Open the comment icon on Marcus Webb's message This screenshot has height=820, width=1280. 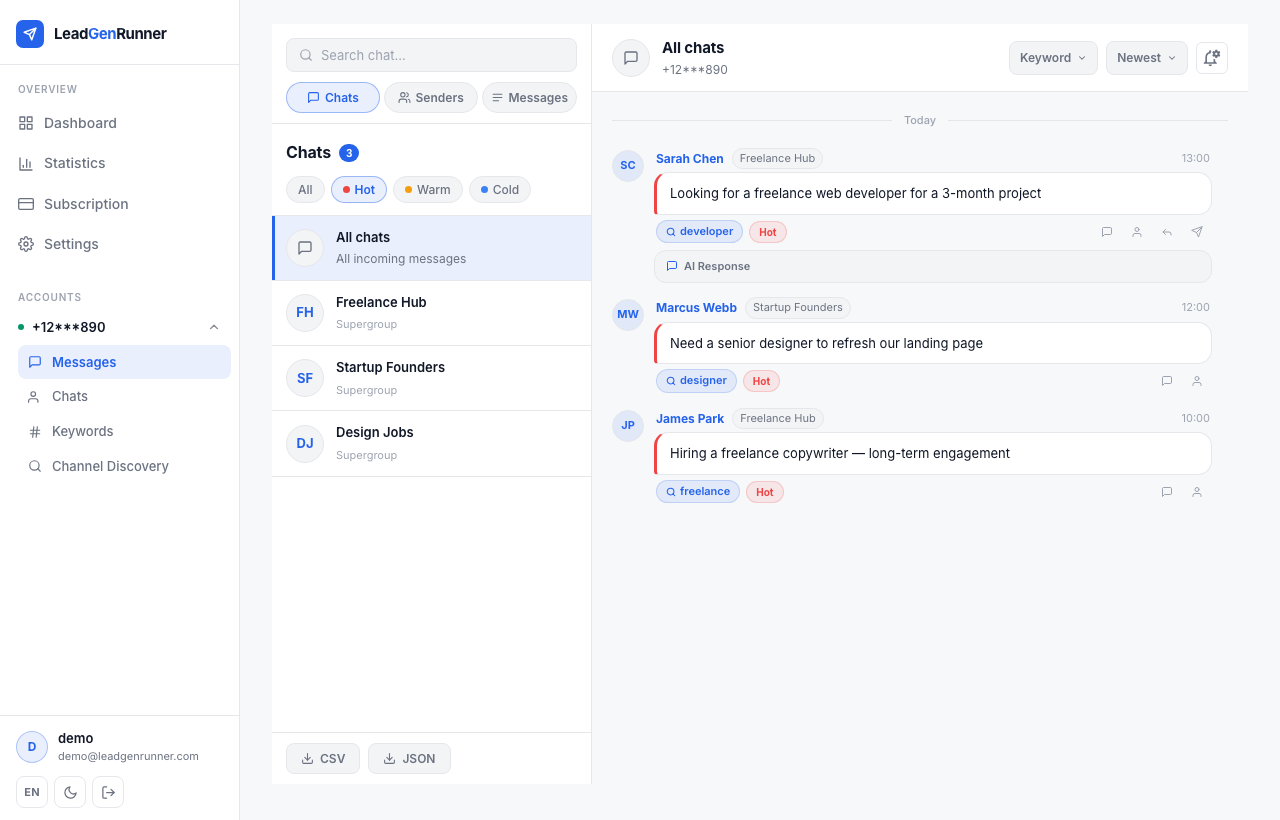1167,381
